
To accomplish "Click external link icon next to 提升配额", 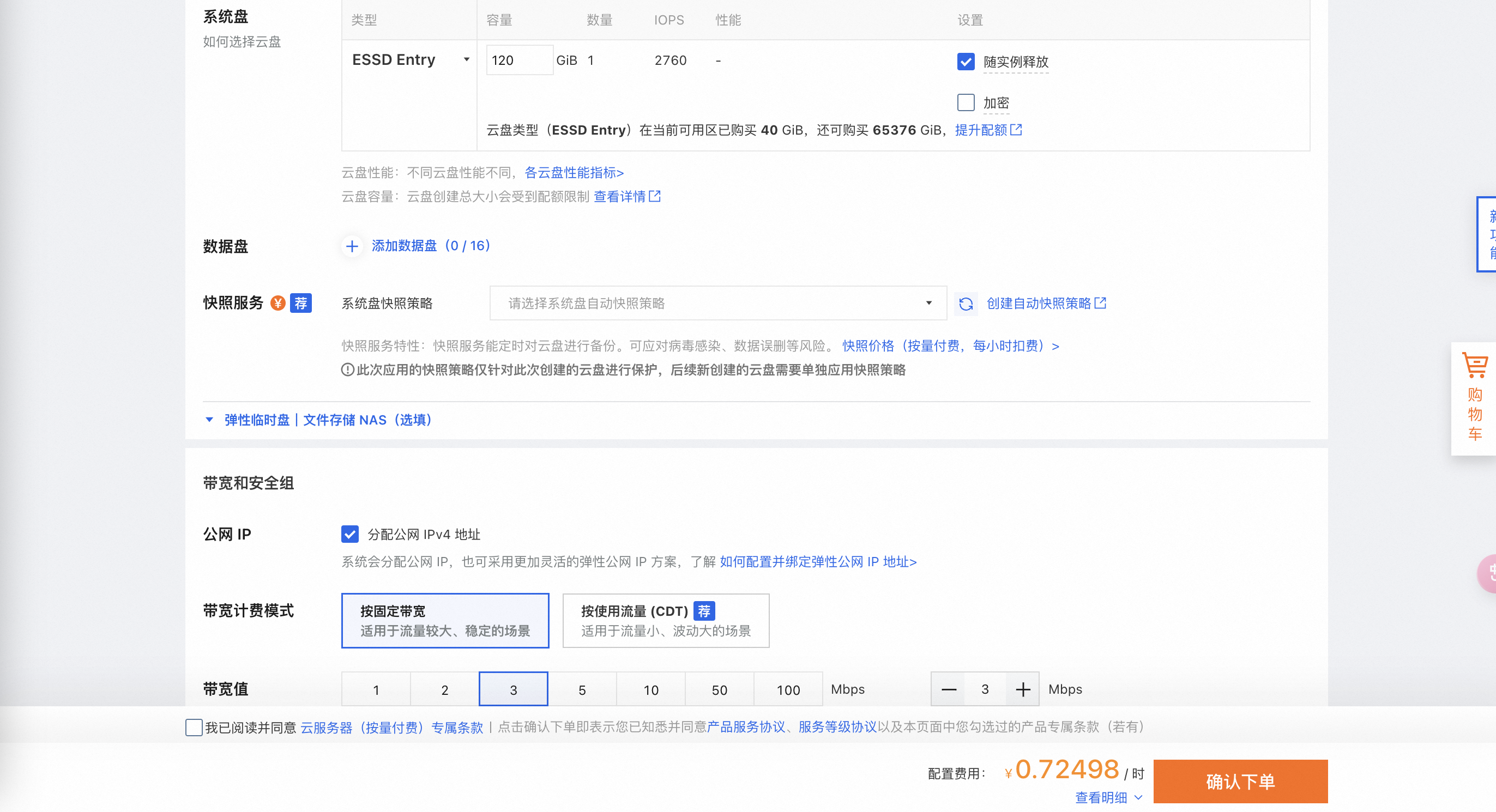I will pos(1016,130).
